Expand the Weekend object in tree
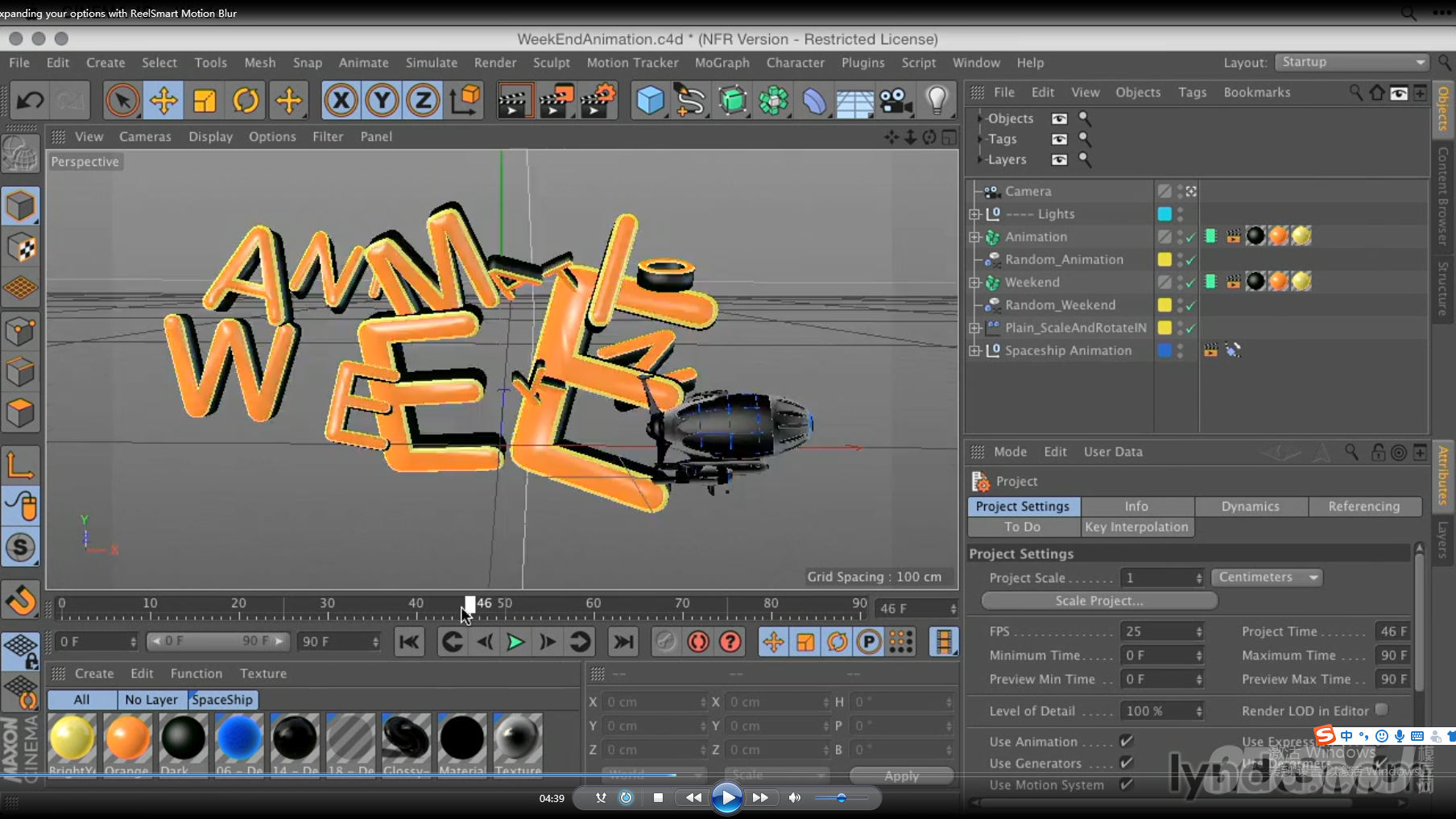This screenshot has width=1456, height=819. (974, 283)
